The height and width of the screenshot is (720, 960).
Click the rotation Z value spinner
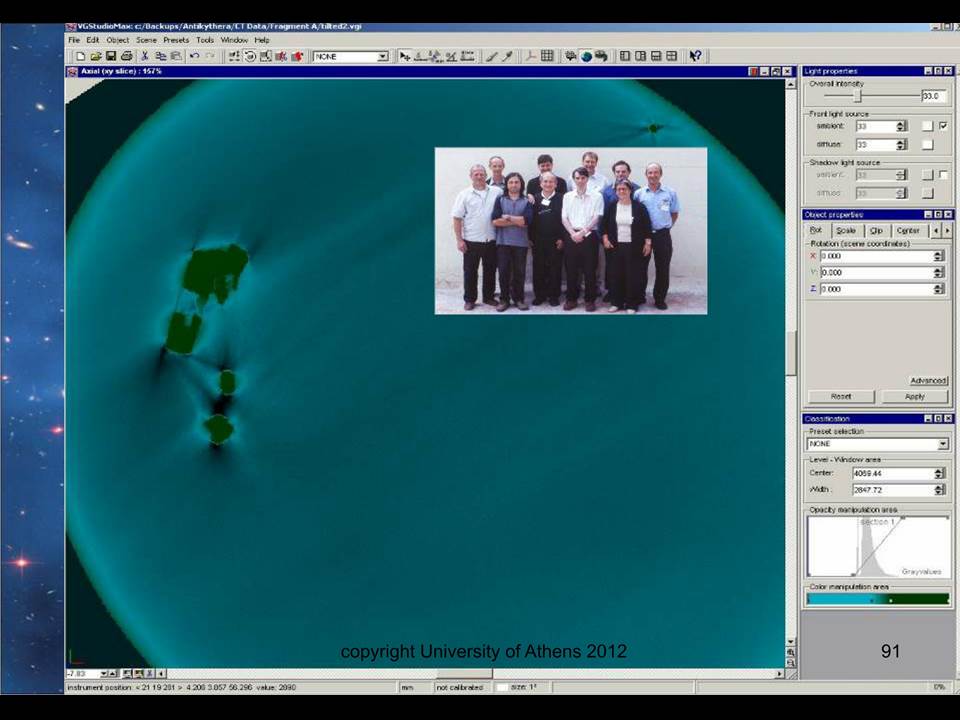point(939,289)
